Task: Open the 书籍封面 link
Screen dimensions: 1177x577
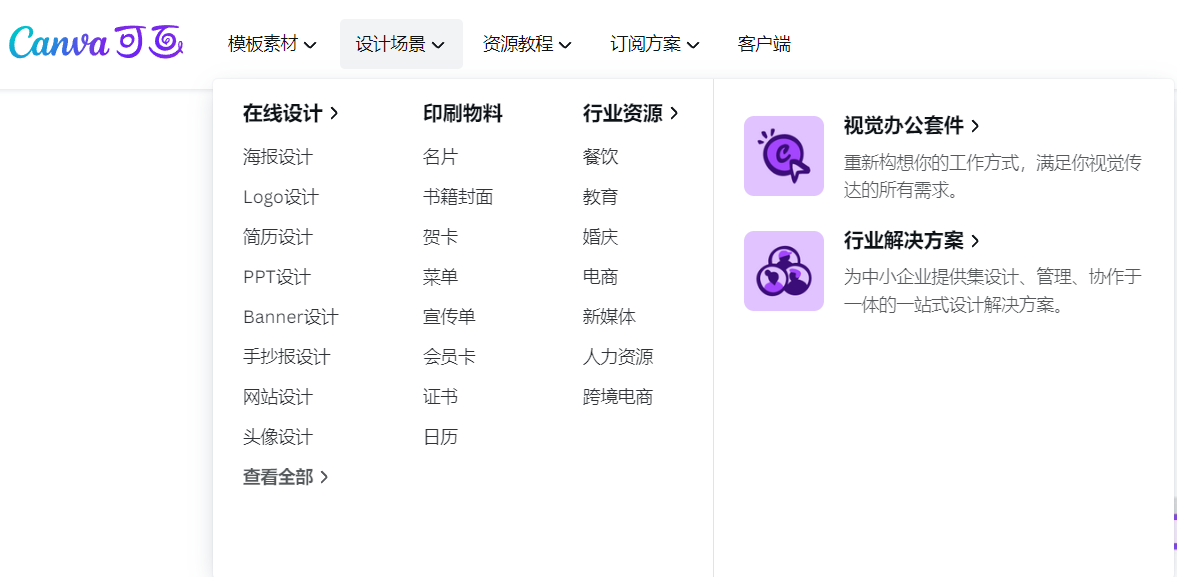Action: pos(458,197)
